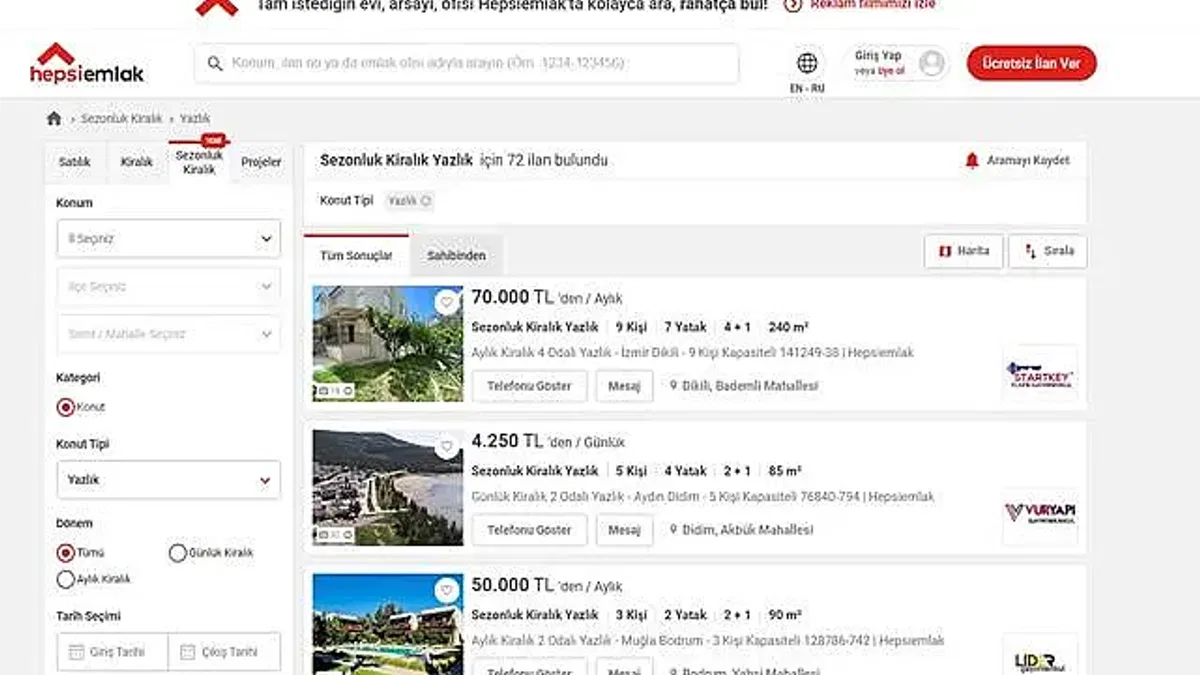
Task: Open the Dikili listing photo thumbnail
Action: [388, 343]
